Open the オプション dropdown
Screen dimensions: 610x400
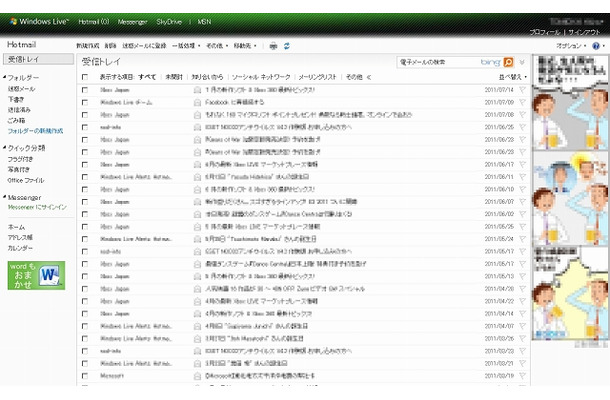[571, 46]
